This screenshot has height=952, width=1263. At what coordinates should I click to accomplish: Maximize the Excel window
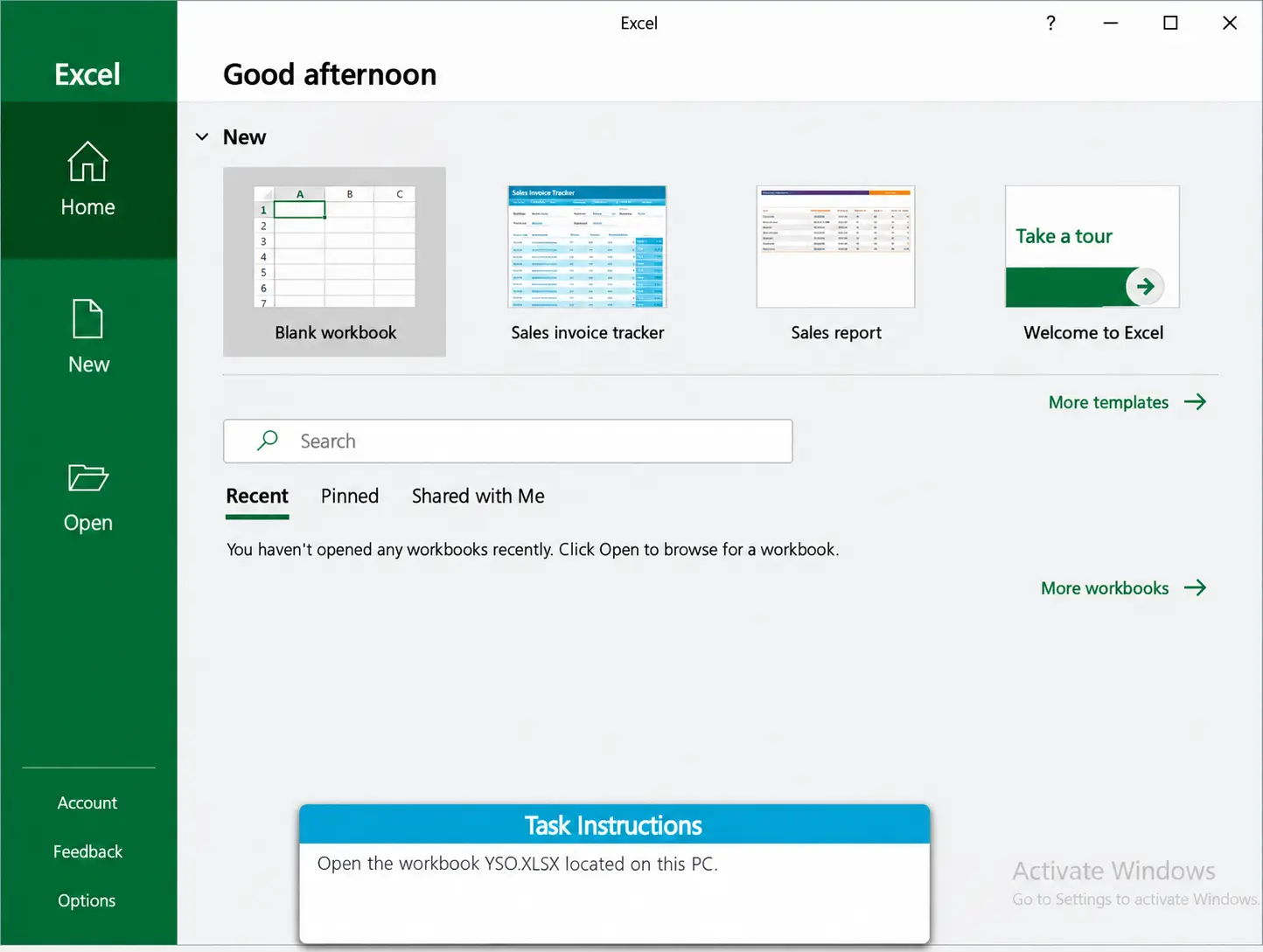click(x=1170, y=24)
